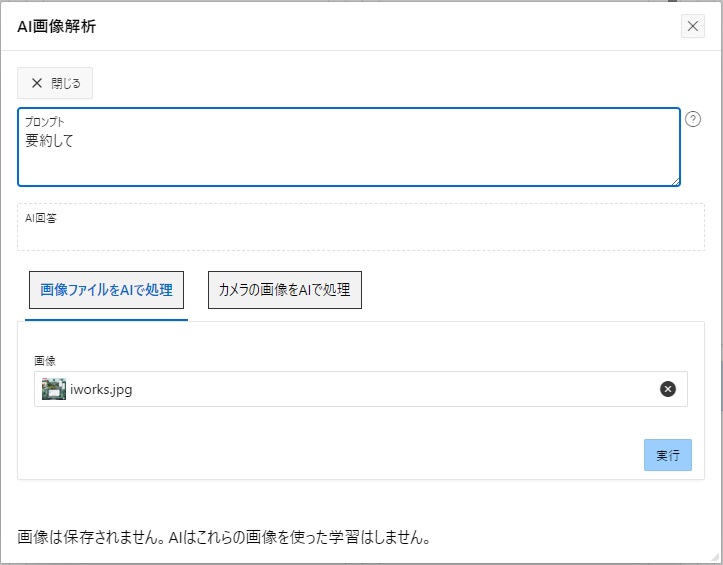Image resolution: width=723 pixels, height=565 pixels.
Task: Close the AI画像解析 dialog with the X icon
Action: [693, 26]
